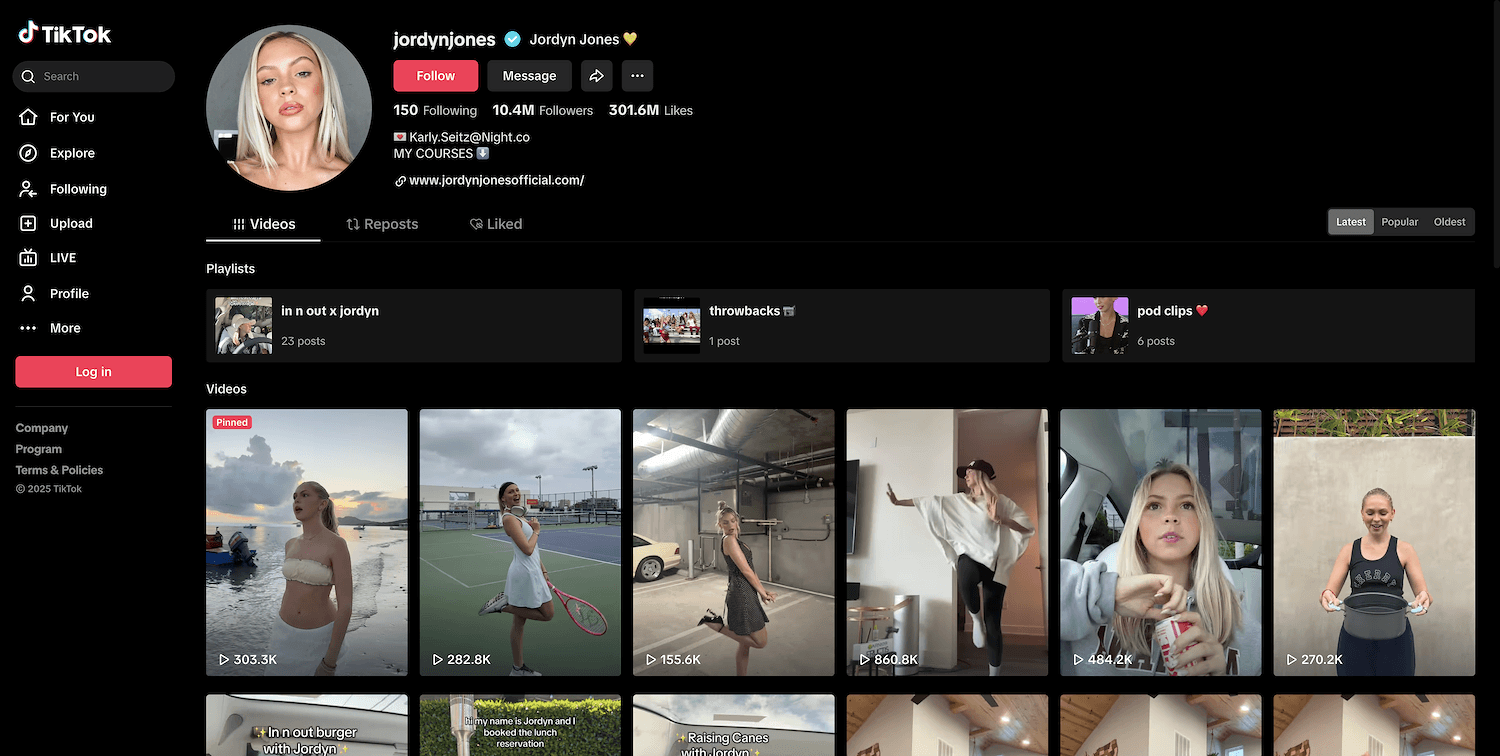Click the share arrow icon

click(596, 76)
